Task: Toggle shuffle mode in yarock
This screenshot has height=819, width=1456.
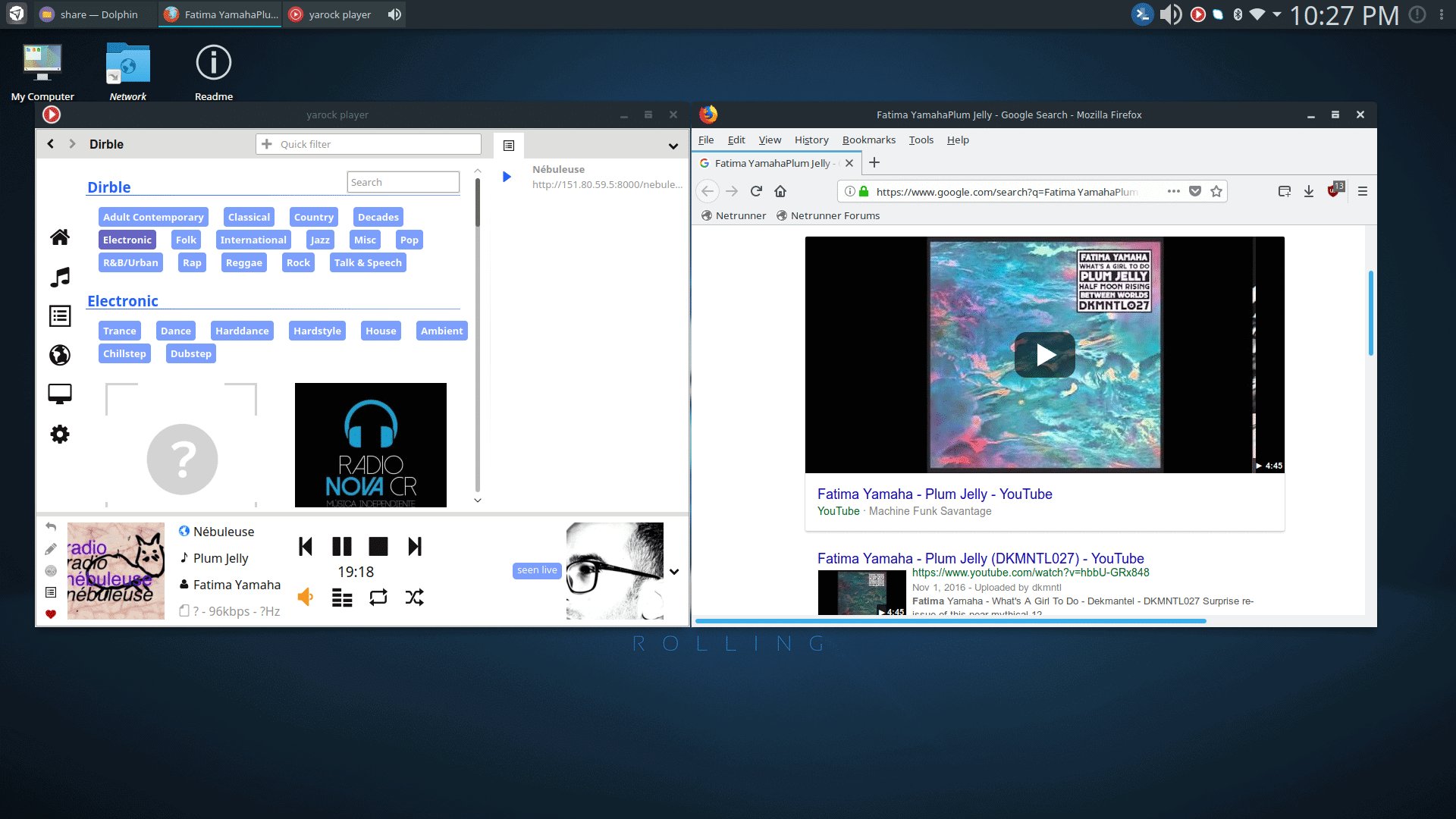Action: click(415, 598)
